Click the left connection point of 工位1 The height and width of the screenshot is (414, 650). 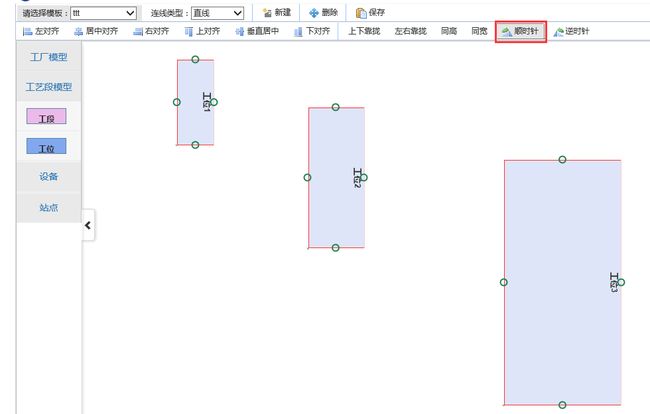177,102
